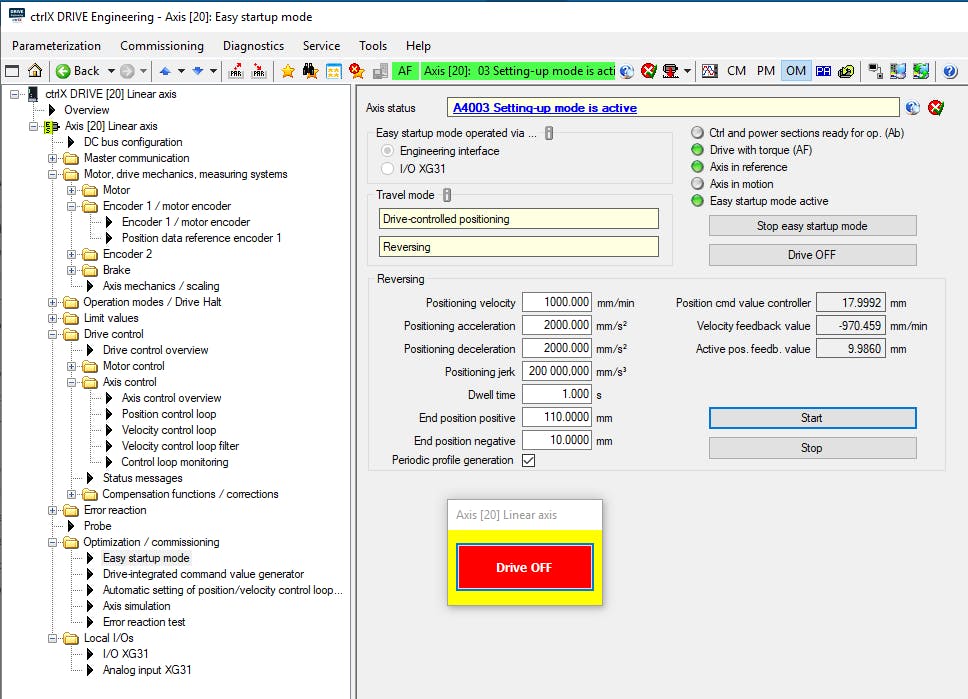Click the gray Drive OFF button
This screenshot has width=968, height=699.
[812, 255]
